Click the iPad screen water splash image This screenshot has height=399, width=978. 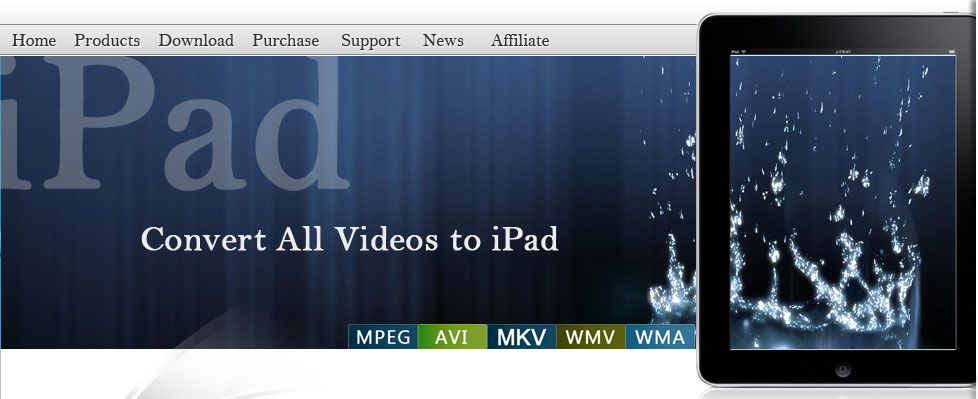pos(843,202)
